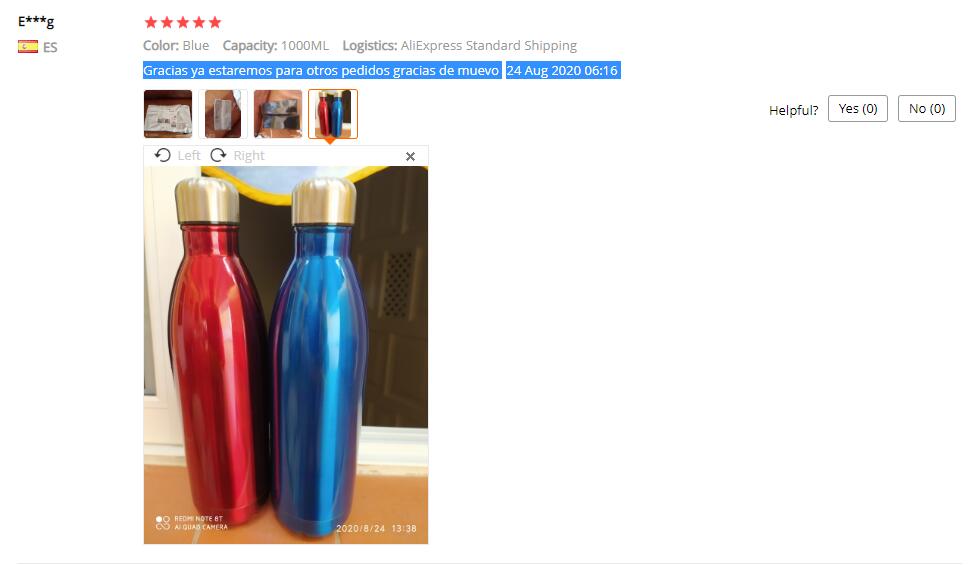This screenshot has height=565, width=976.
Task: Click the reviewer name E***g
Action: click(36, 22)
